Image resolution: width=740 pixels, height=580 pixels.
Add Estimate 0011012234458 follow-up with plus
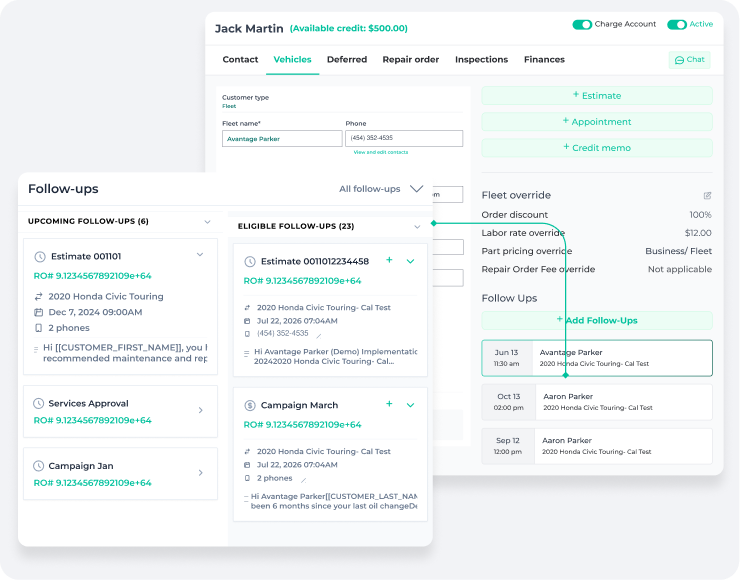tap(389, 260)
